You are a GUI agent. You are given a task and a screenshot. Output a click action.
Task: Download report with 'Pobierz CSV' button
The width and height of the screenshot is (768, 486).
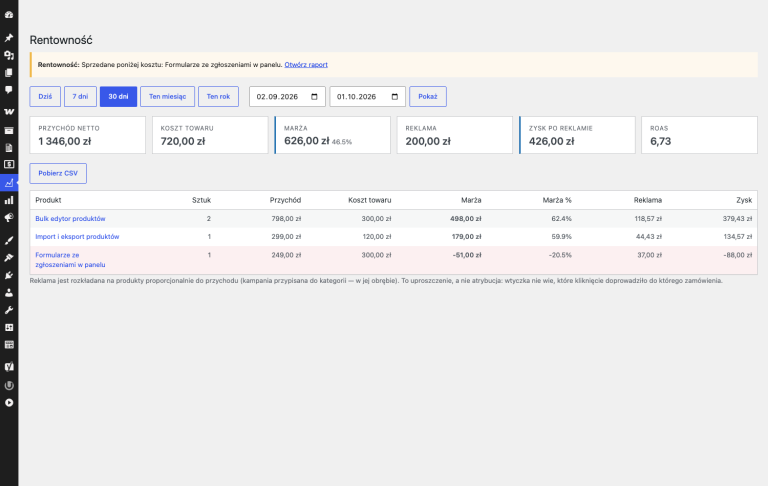tap(58, 173)
